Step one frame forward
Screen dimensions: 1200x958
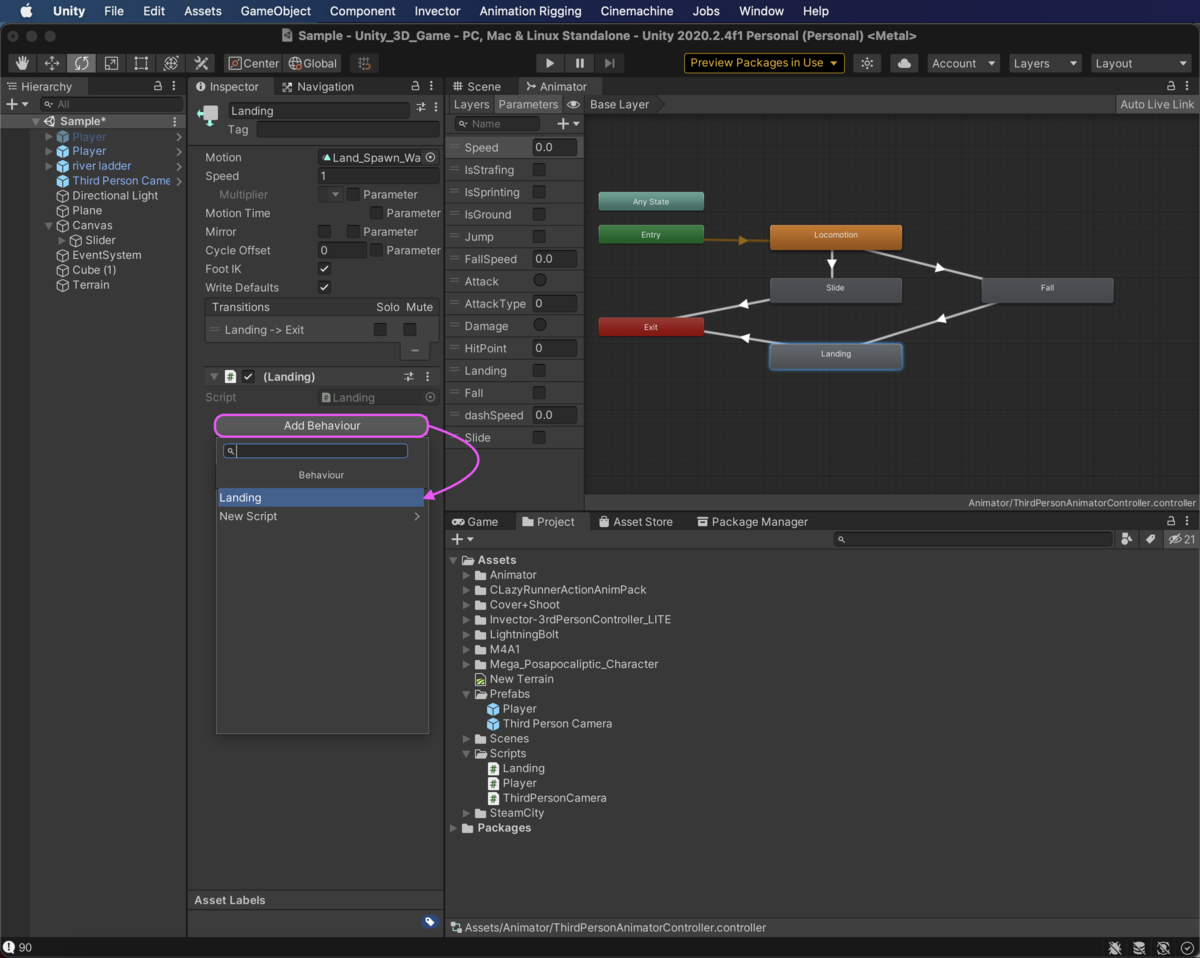609,63
